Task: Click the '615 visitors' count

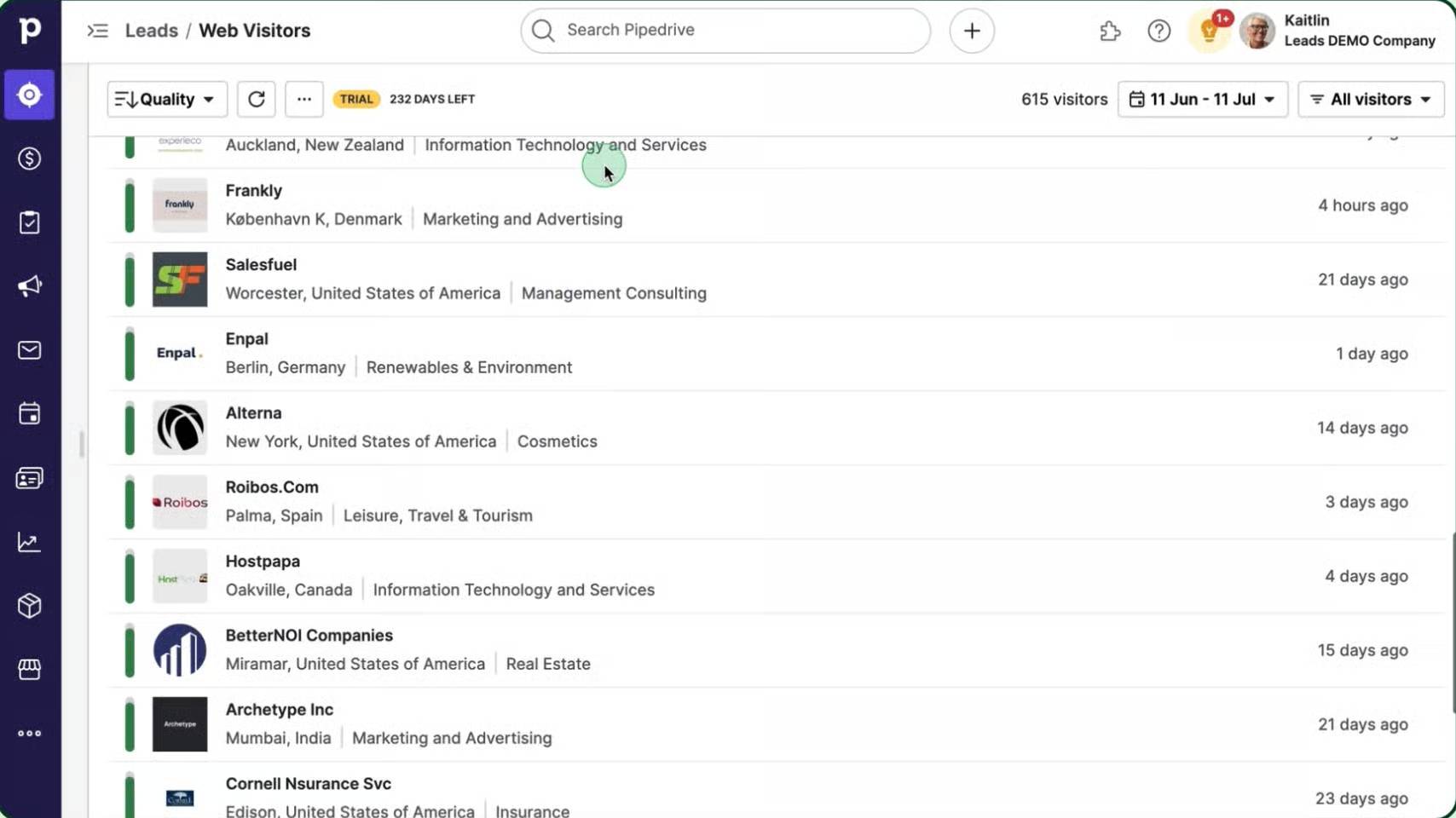Action: (1065, 100)
